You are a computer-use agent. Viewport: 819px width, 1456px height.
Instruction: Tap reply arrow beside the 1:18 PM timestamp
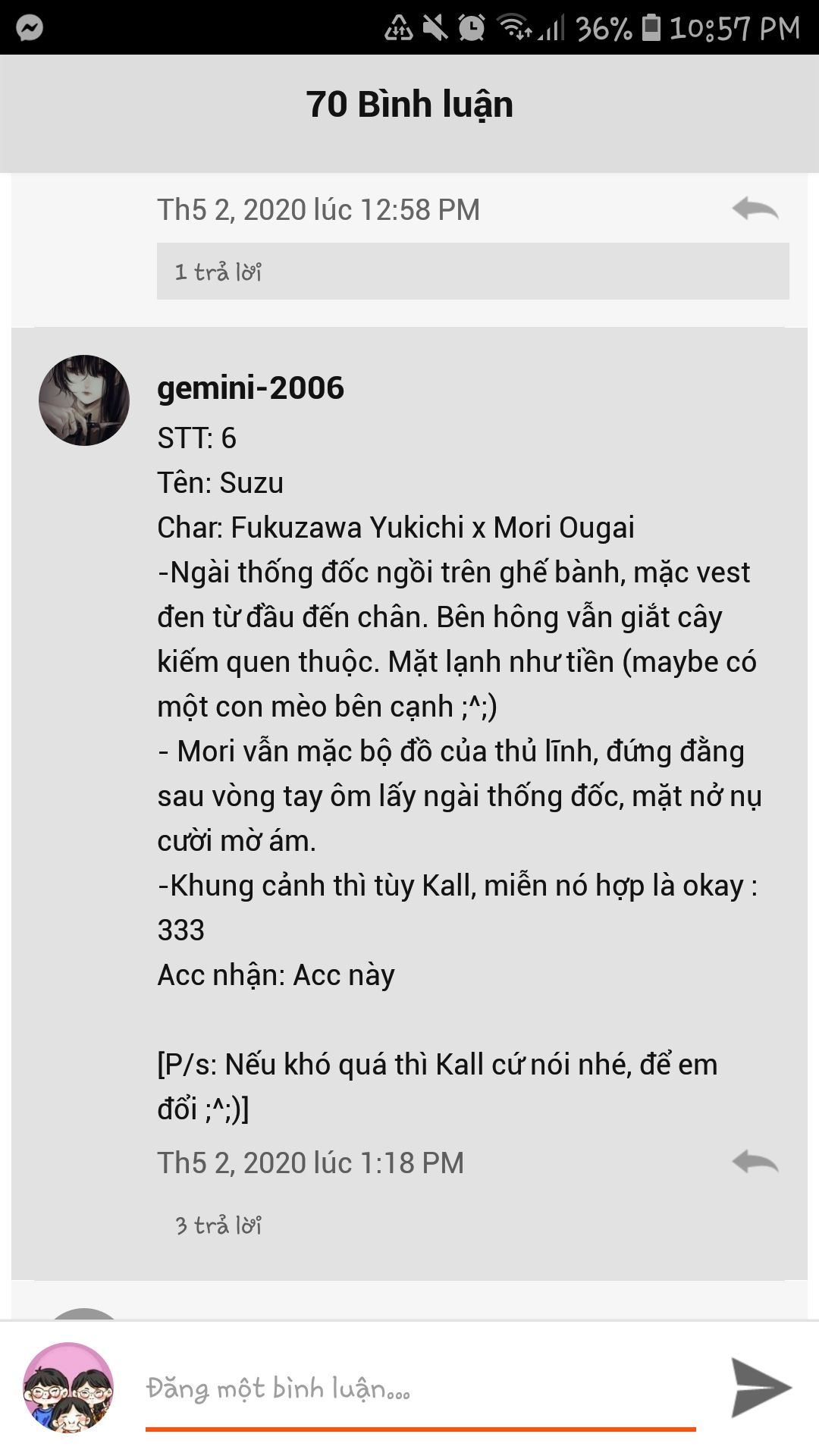pos(755,1162)
